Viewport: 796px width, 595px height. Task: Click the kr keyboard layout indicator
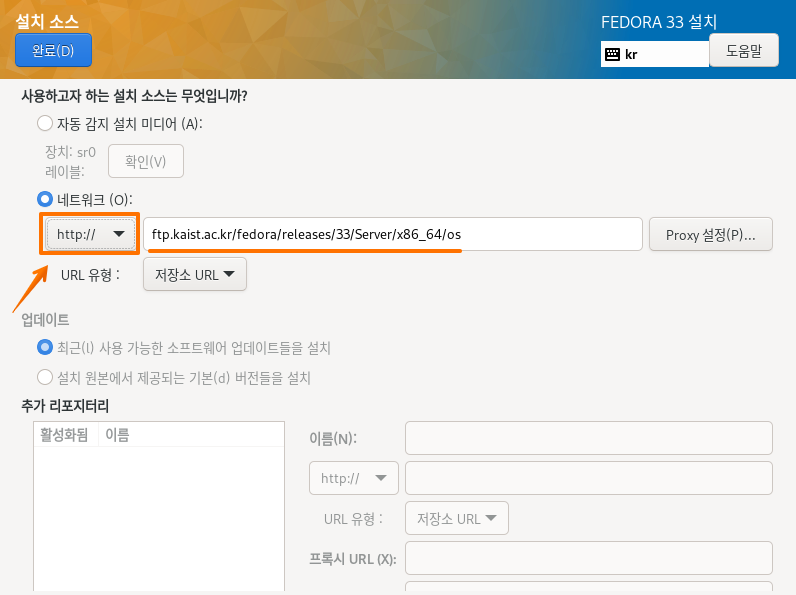[654, 54]
